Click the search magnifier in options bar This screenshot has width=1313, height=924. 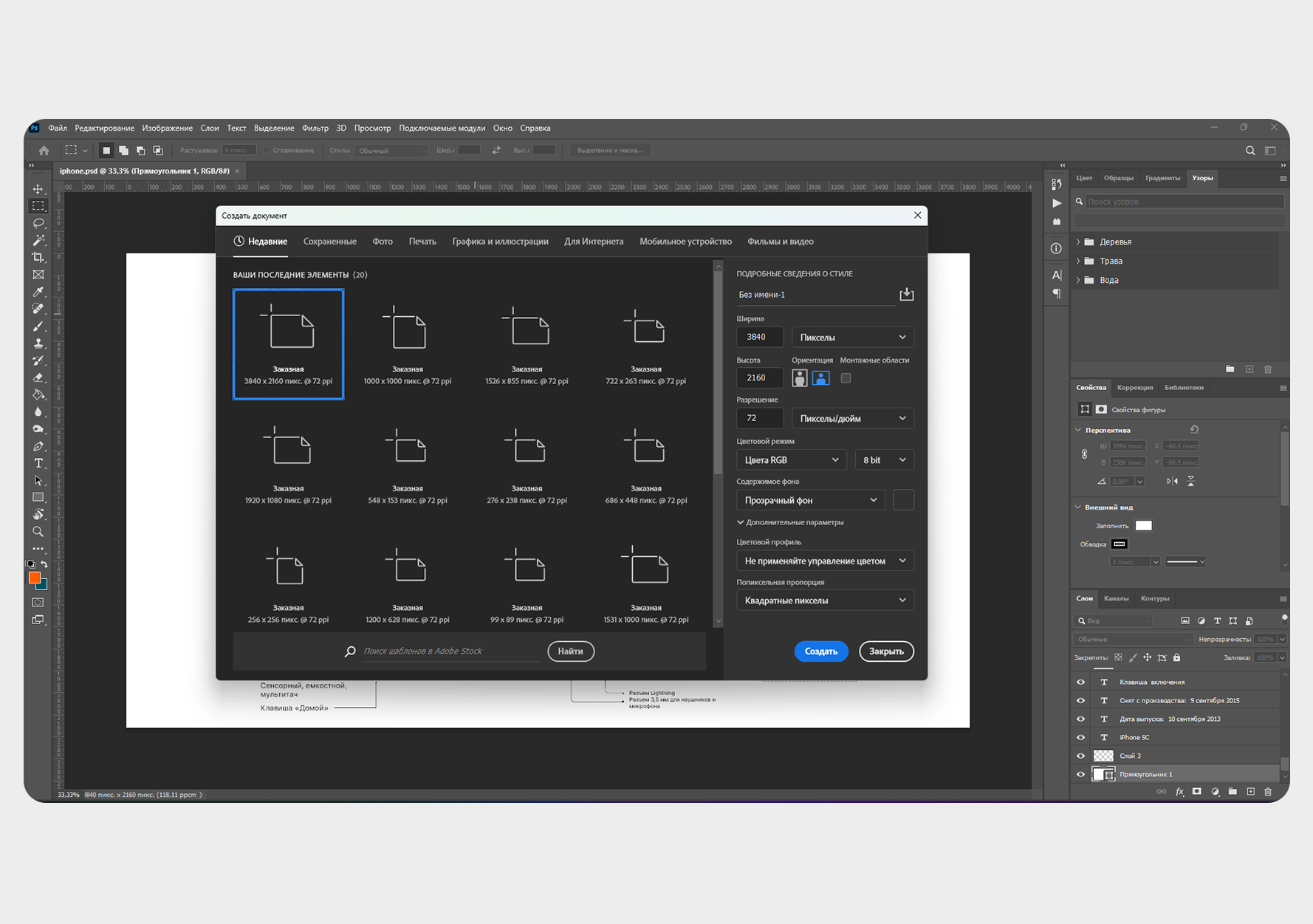pyautogui.click(x=1250, y=150)
